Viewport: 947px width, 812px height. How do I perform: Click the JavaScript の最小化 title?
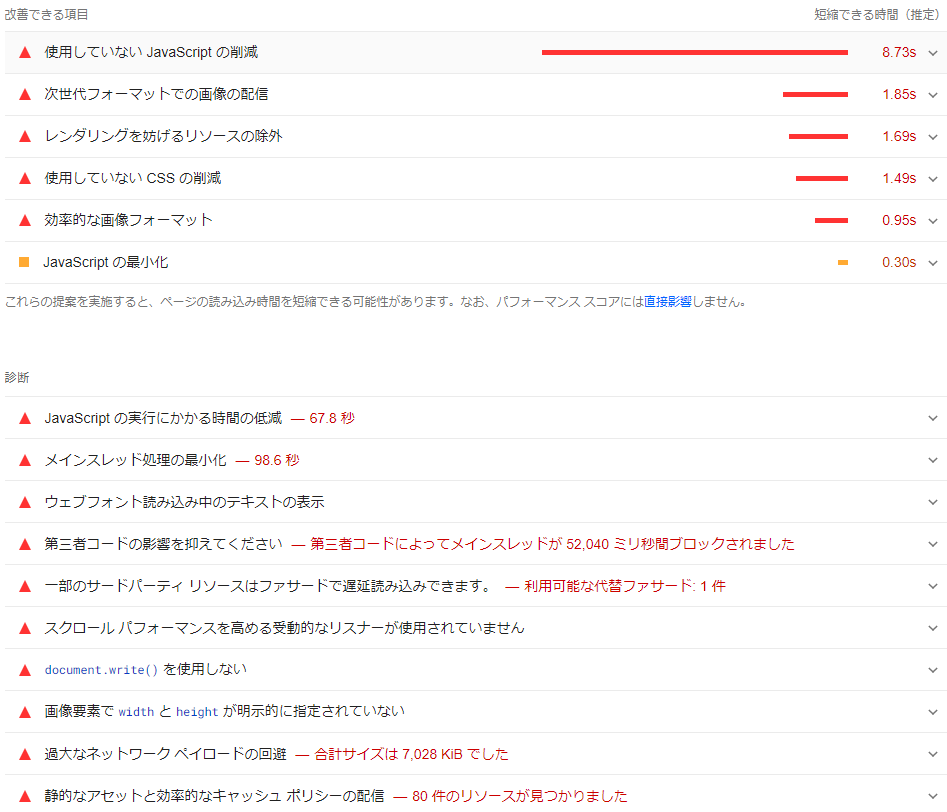[106, 262]
